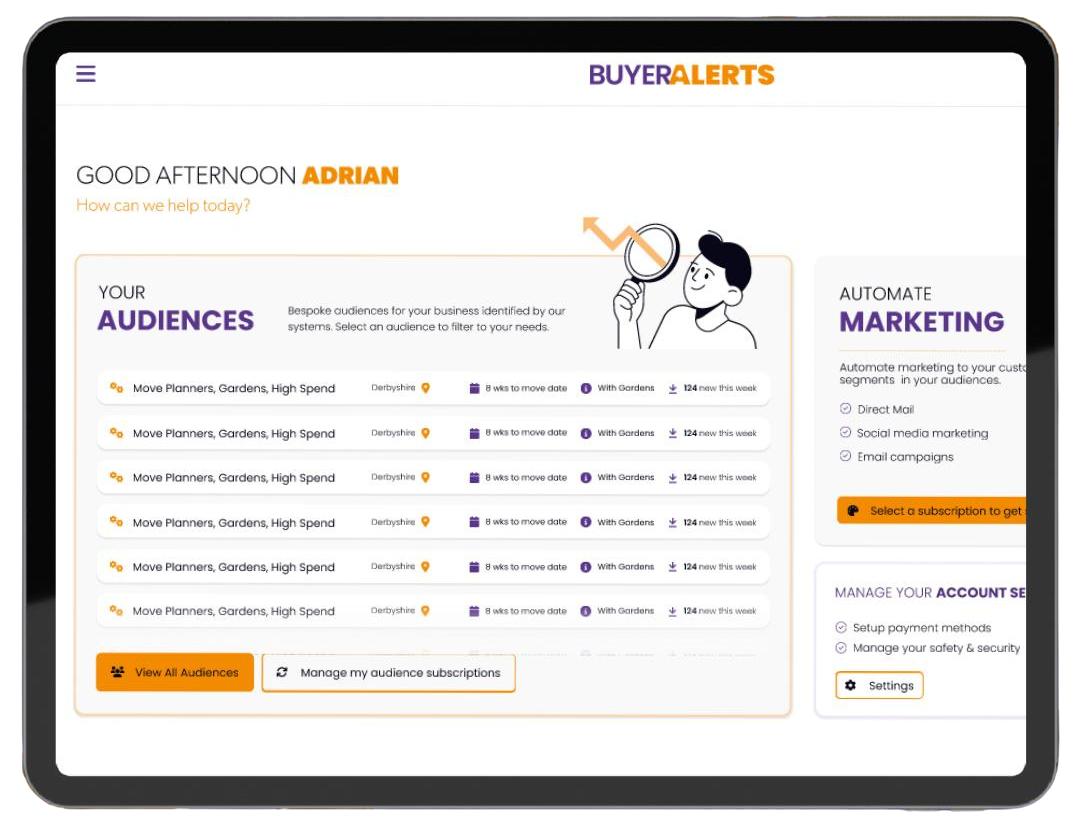1080x816 pixels.
Task: Select the users icon on View All Audiences
Action: (120, 672)
